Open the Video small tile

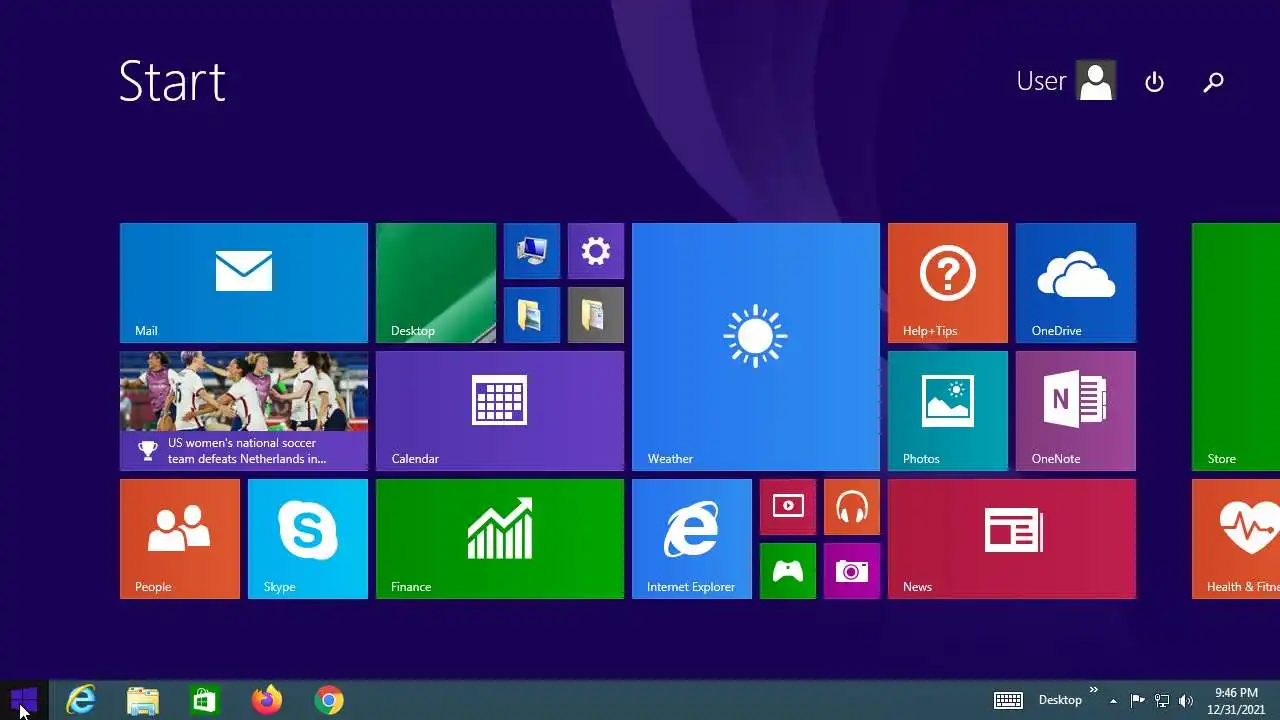(788, 507)
